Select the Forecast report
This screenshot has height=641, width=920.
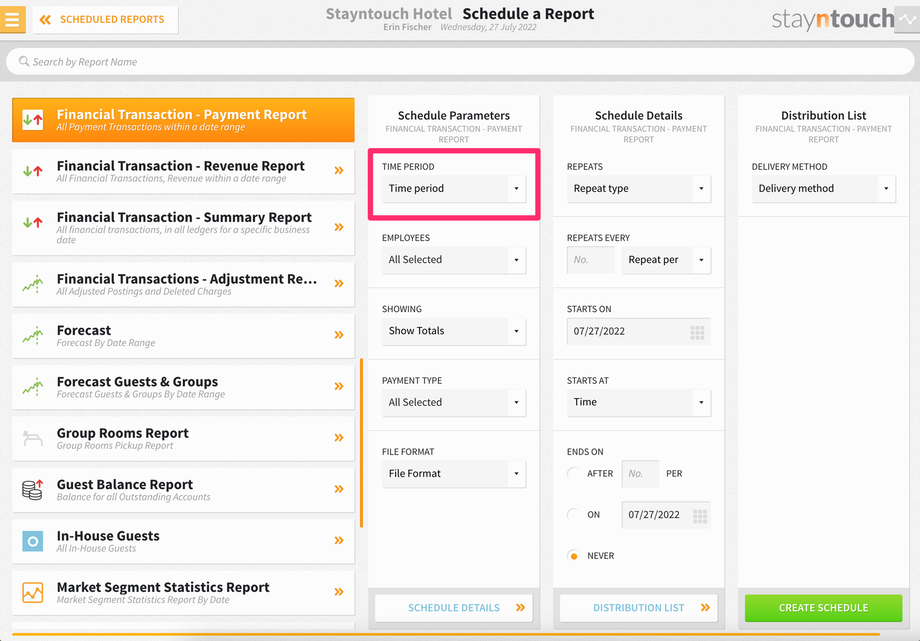tap(183, 336)
